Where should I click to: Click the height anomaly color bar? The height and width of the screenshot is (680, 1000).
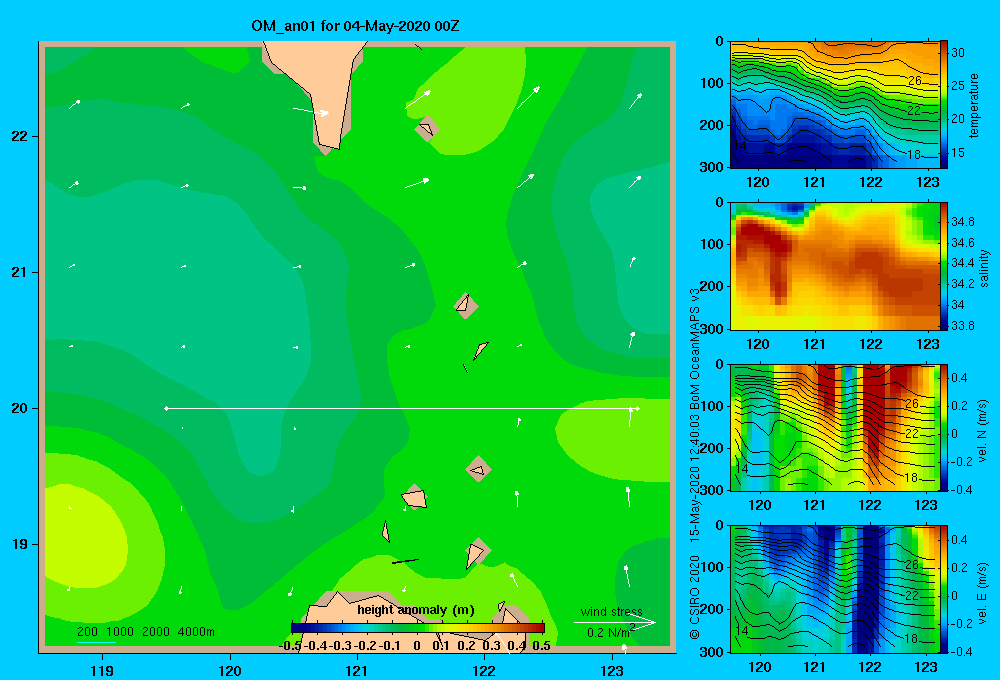pos(418,628)
